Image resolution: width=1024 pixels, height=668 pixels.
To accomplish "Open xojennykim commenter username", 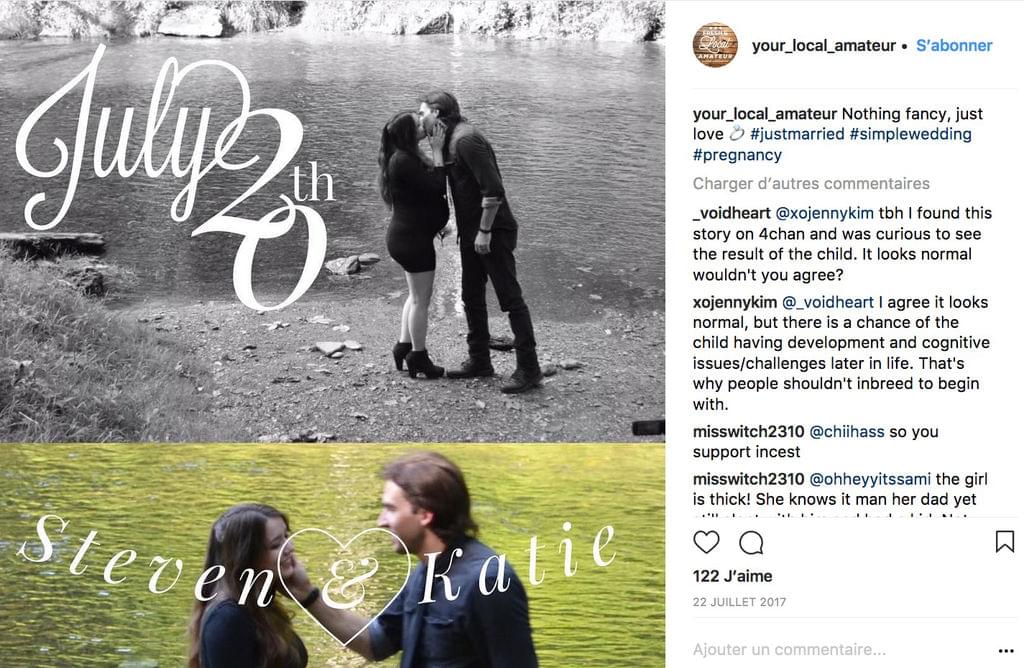I will click(735, 302).
